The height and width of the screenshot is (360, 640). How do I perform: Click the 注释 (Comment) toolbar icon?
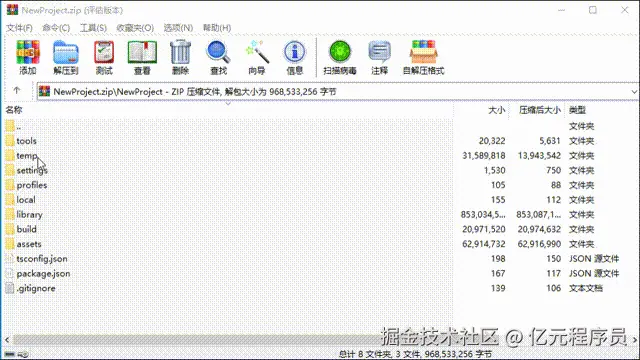[379, 52]
